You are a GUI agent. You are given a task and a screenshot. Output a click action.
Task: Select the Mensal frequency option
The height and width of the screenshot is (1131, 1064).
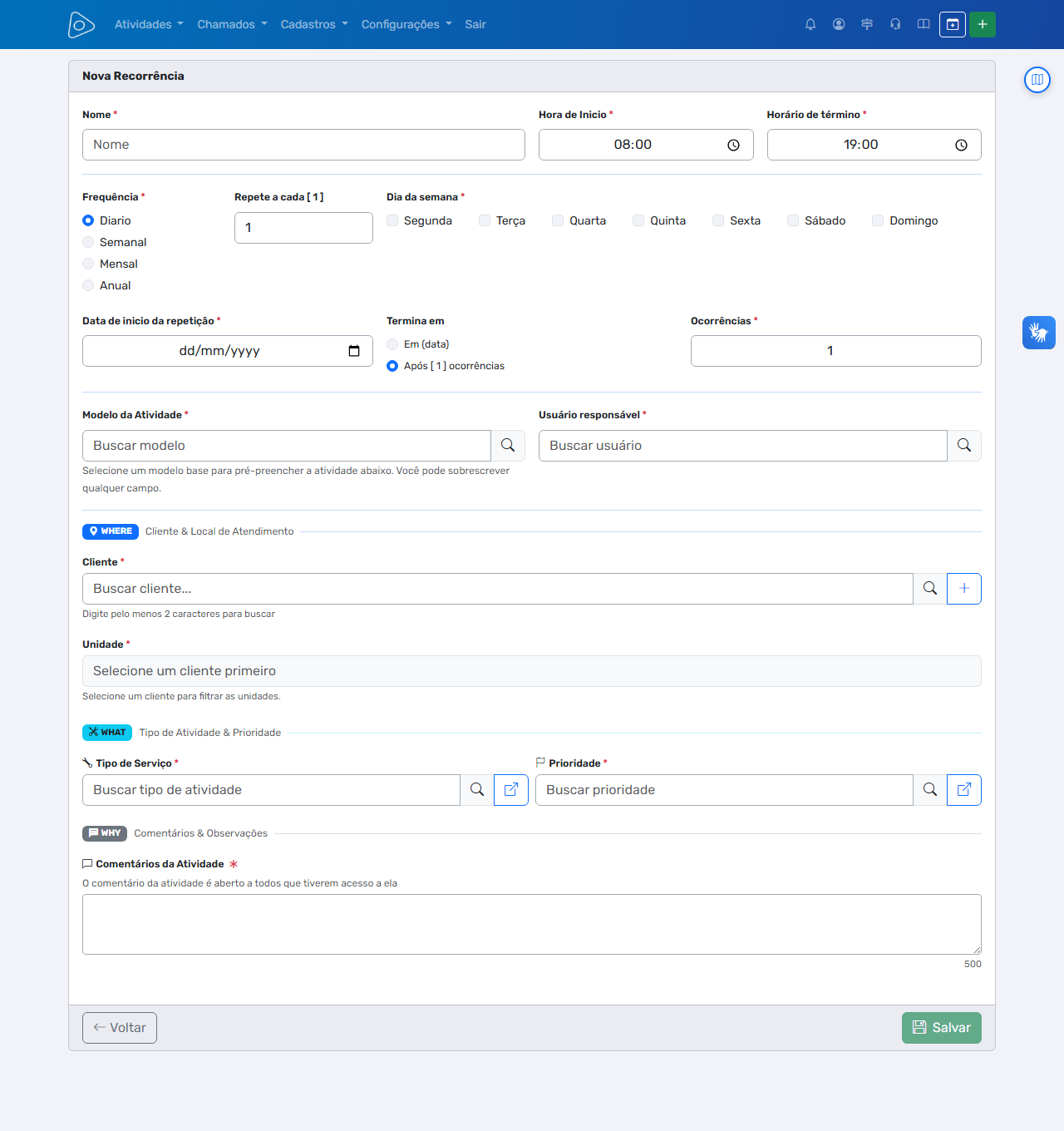88,264
